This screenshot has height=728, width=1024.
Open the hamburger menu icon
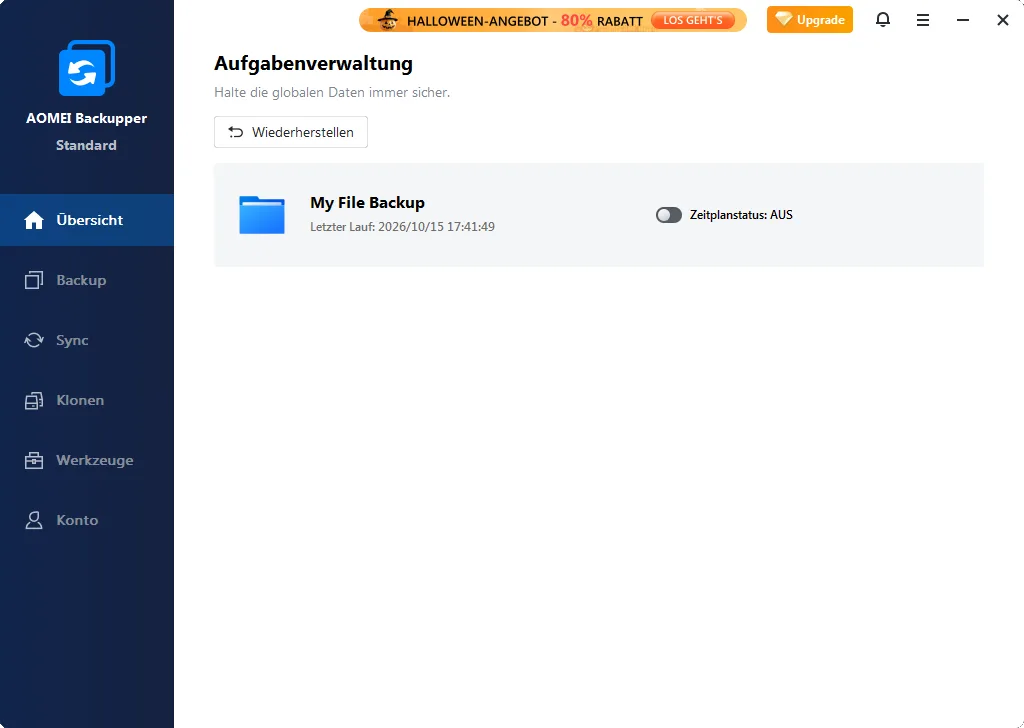tap(923, 20)
